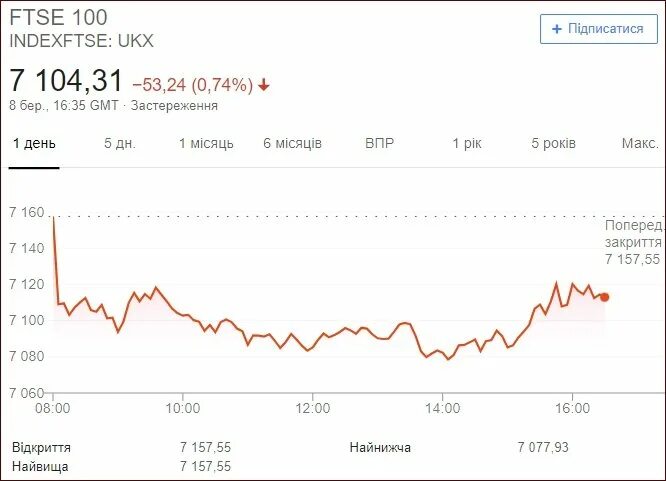Click the FTSE 100 title
The width and height of the screenshot is (666, 481).
point(59,18)
